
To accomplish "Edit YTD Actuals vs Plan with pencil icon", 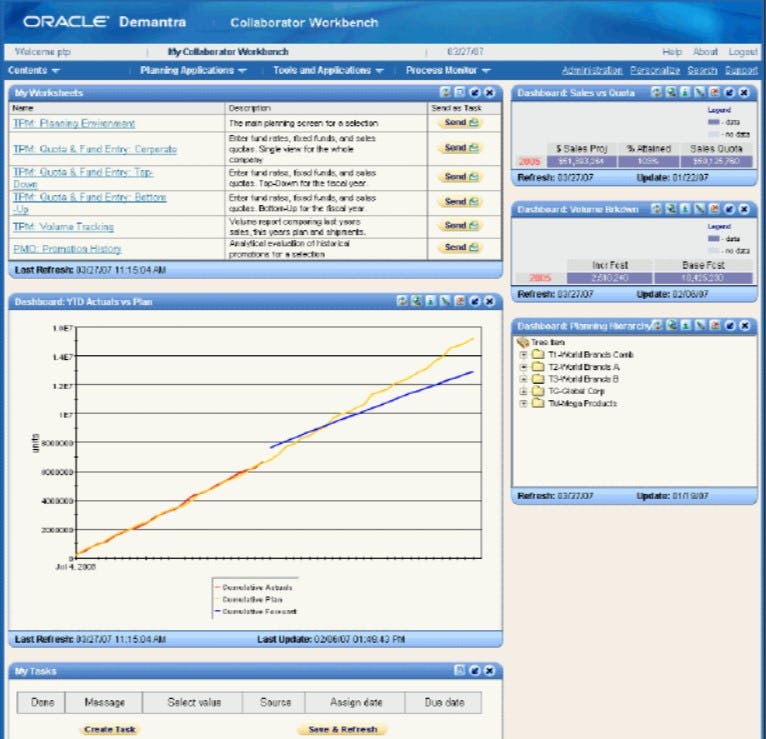I will point(445,301).
